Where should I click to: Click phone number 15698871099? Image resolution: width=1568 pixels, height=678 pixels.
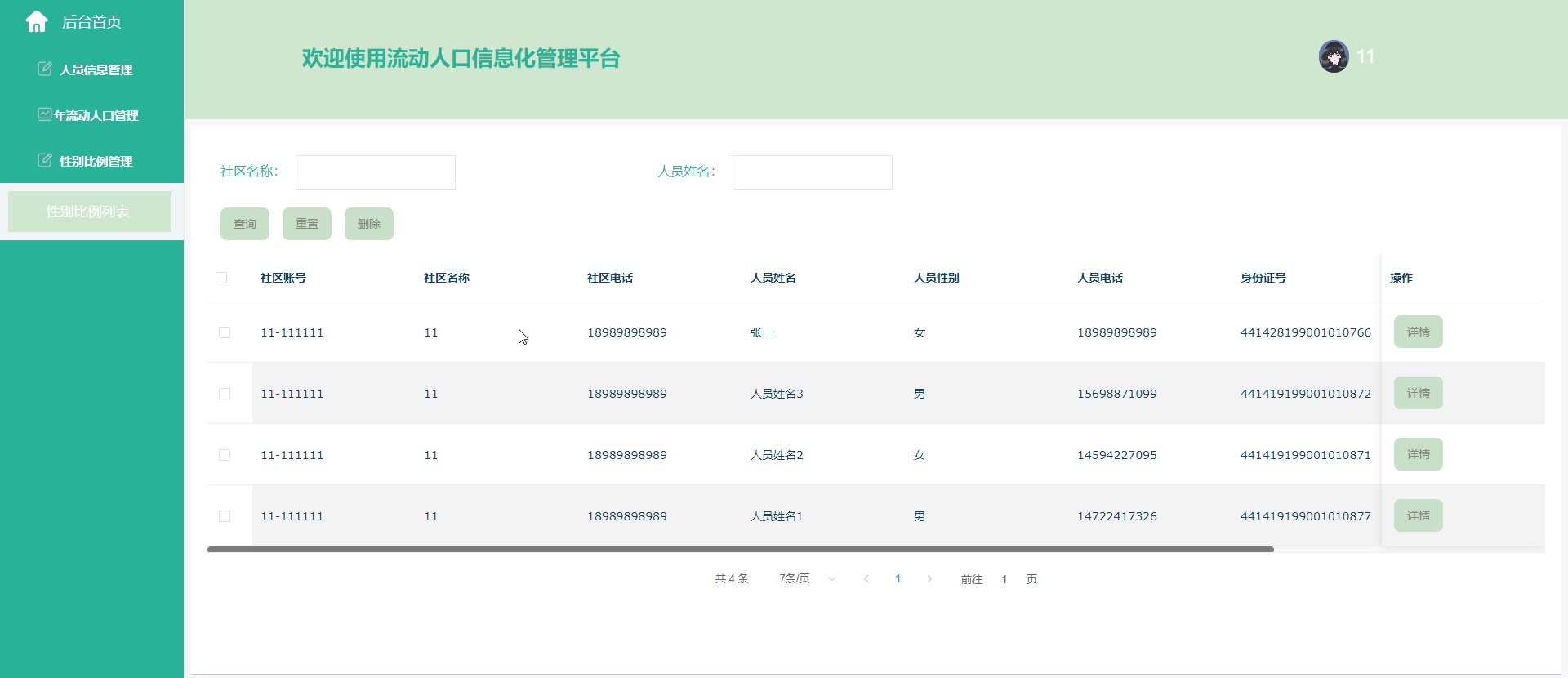[x=1117, y=394]
